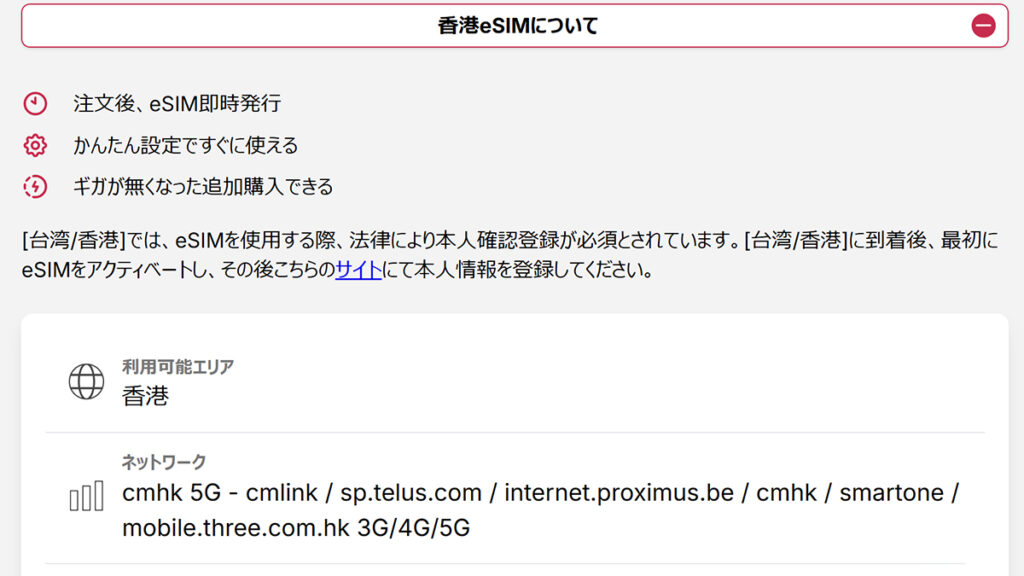Click the globe icon for 利用可能エリア
This screenshot has width=1024, height=576.
coord(86,381)
